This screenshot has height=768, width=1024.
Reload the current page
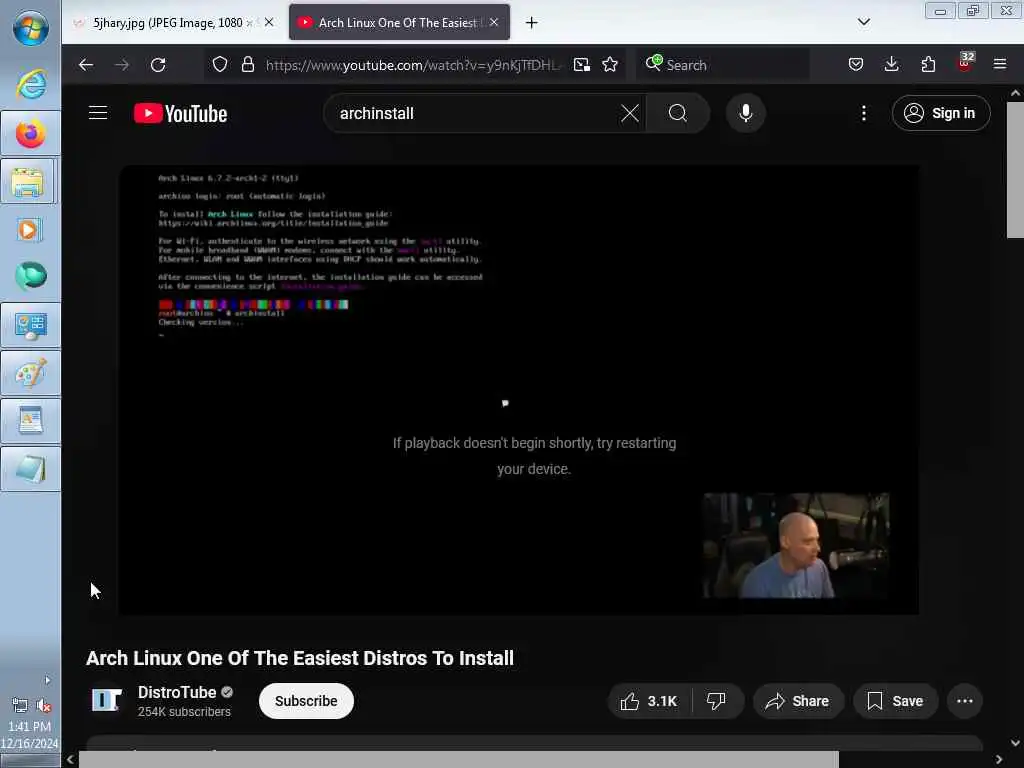click(158, 65)
